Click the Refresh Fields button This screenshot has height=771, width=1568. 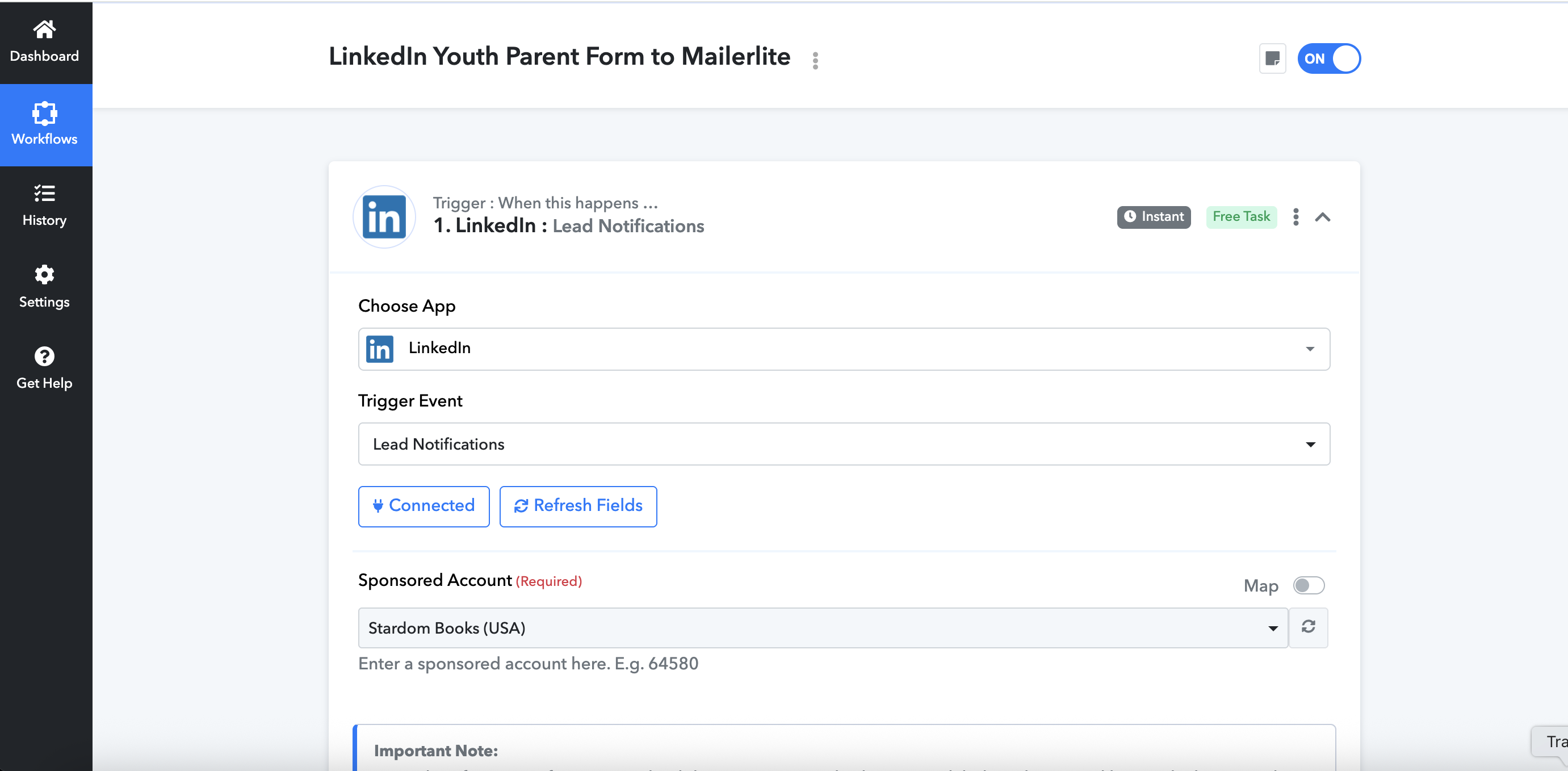tap(578, 506)
